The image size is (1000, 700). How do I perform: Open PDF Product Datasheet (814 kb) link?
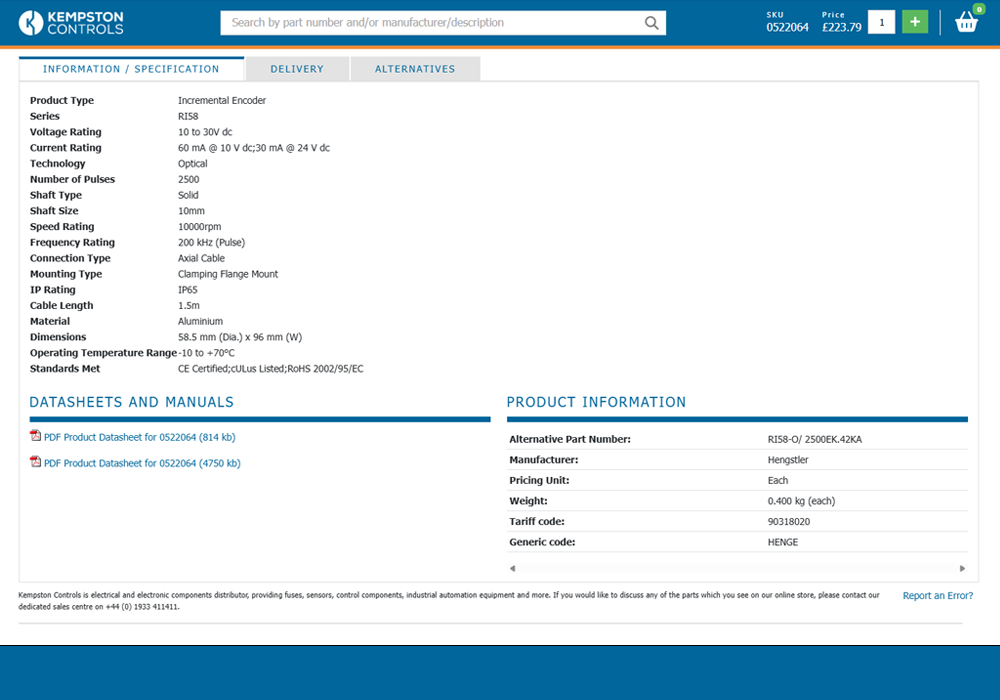(140, 437)
